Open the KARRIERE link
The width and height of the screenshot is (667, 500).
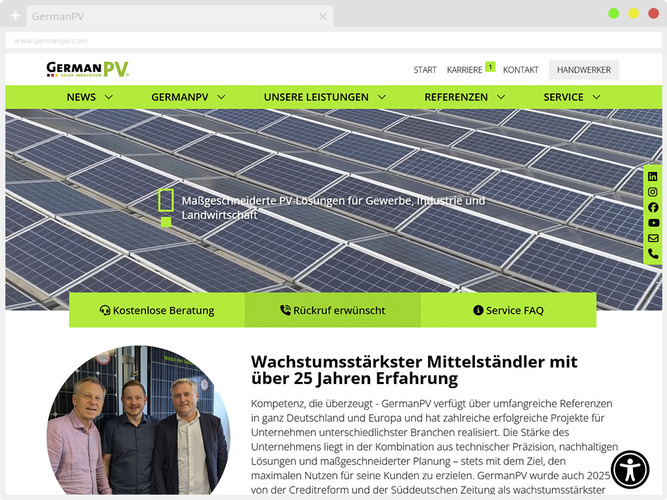click(465, 70)
